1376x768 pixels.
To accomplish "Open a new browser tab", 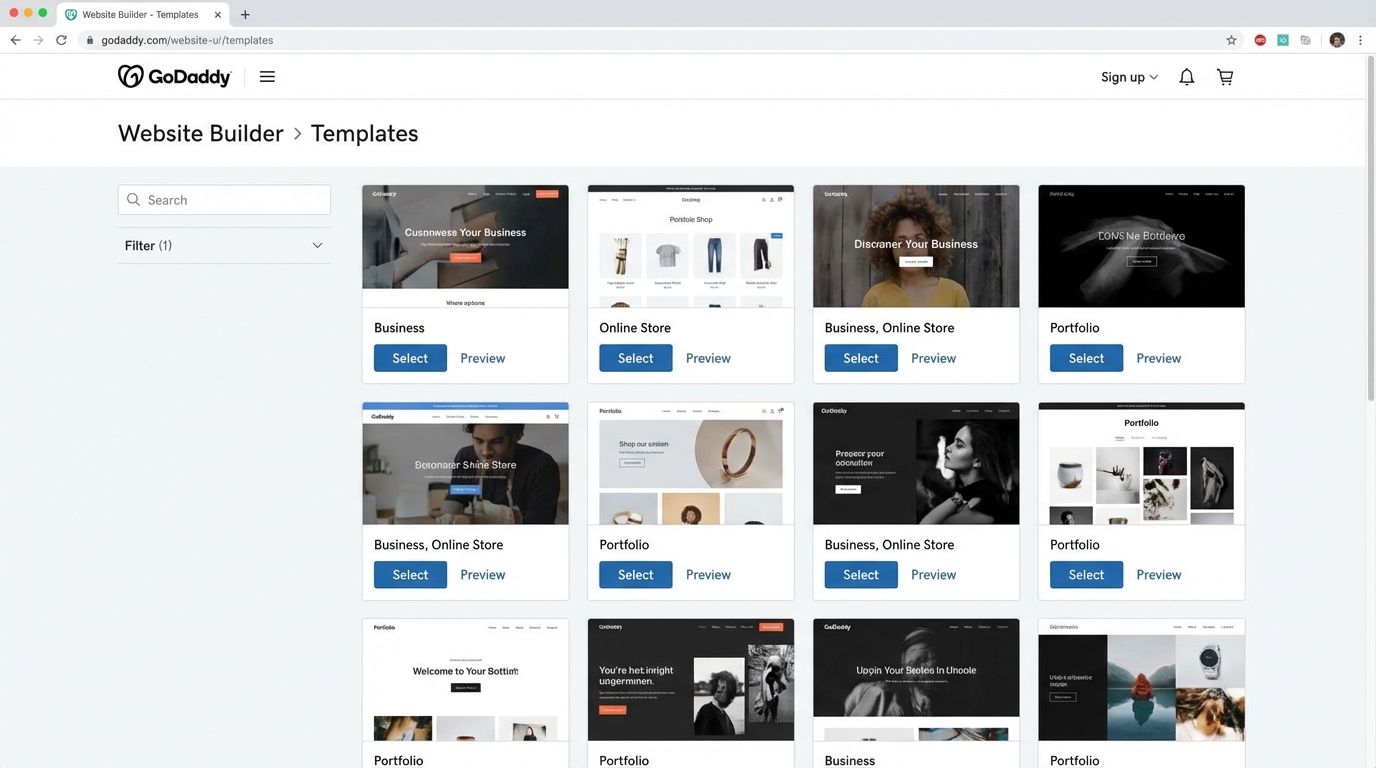I will 243,14.
